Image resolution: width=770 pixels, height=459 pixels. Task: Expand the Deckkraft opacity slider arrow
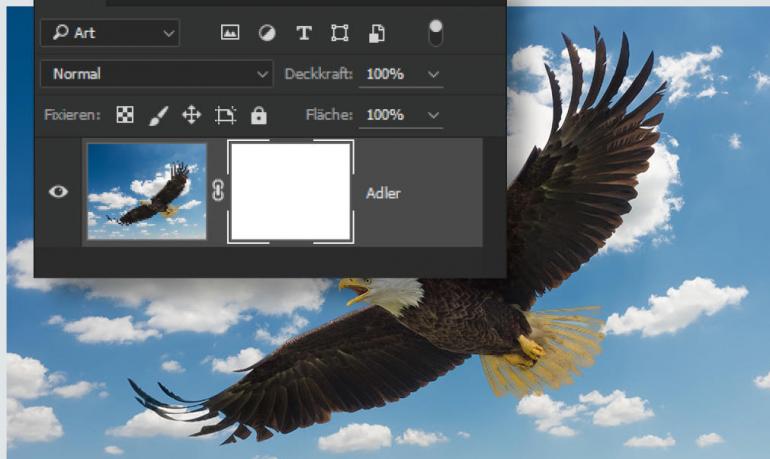(433, 74)
